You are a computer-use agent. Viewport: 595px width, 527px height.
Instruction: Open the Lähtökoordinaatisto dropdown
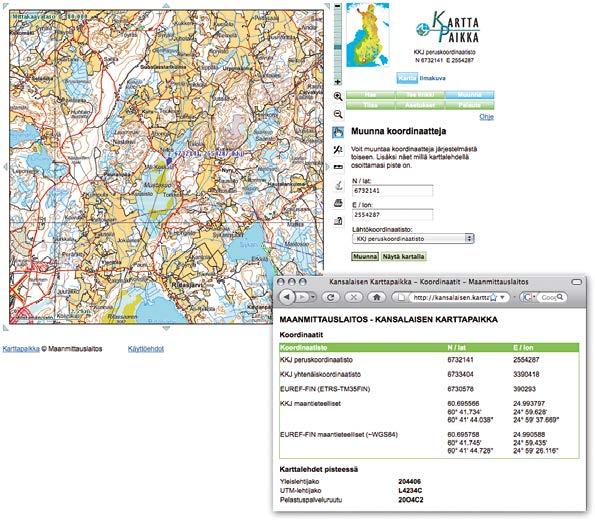coord(412,239)
